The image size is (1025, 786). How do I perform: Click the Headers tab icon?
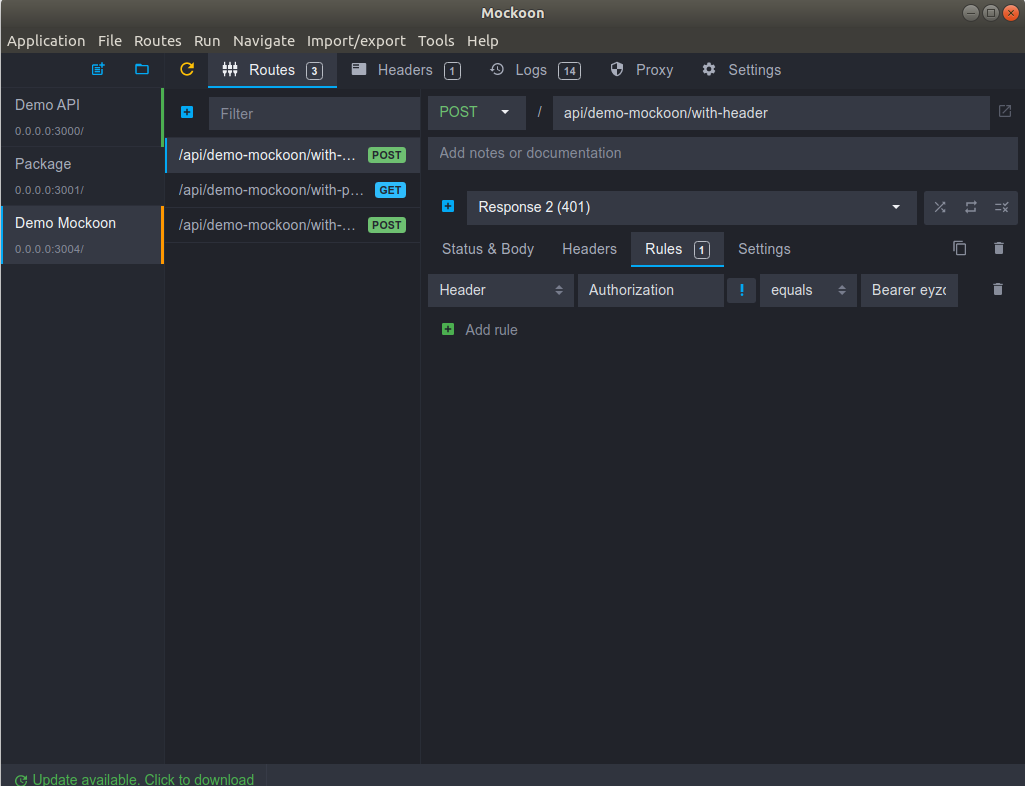[x=359, y=69]
